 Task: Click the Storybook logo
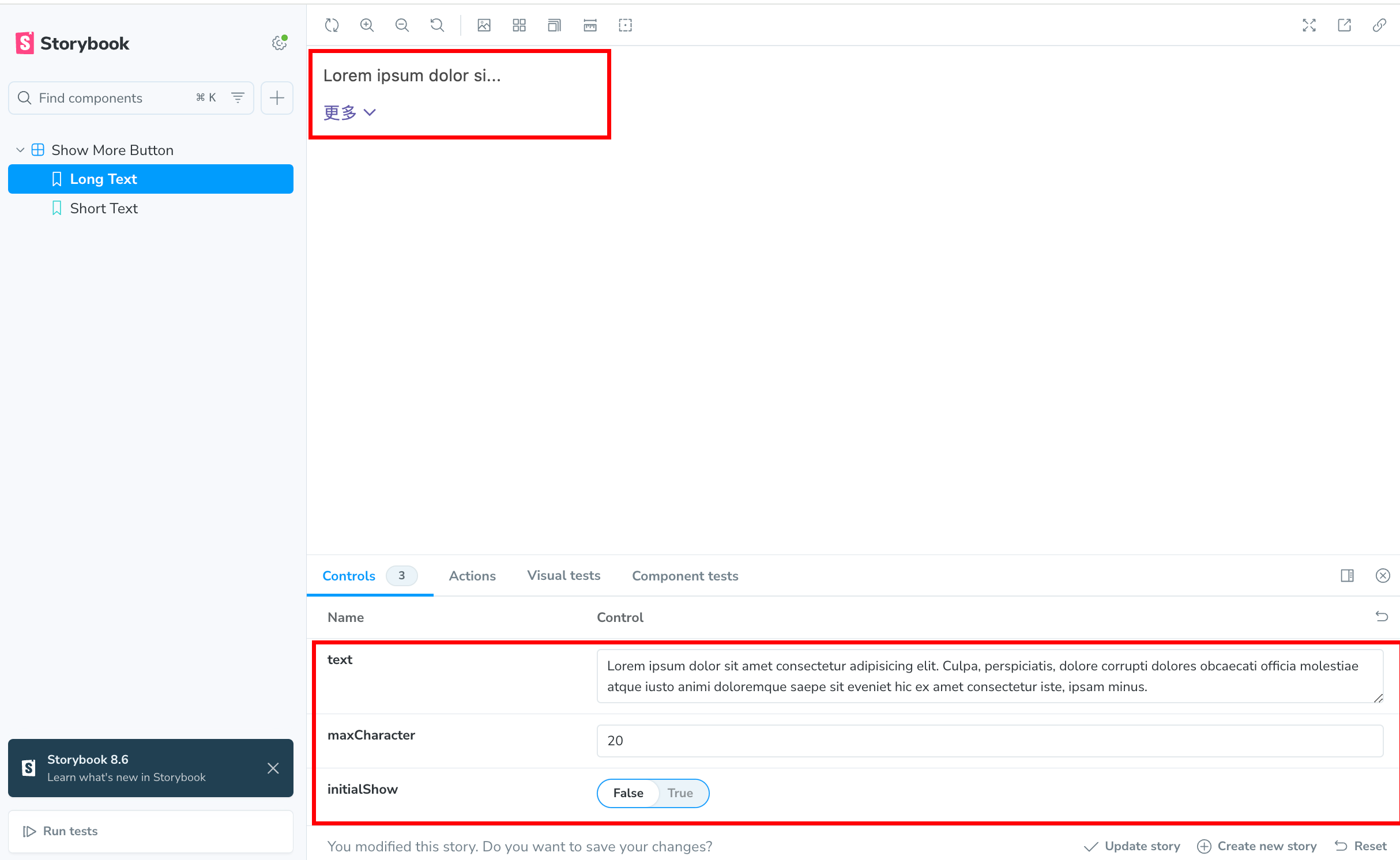point(73,43)
